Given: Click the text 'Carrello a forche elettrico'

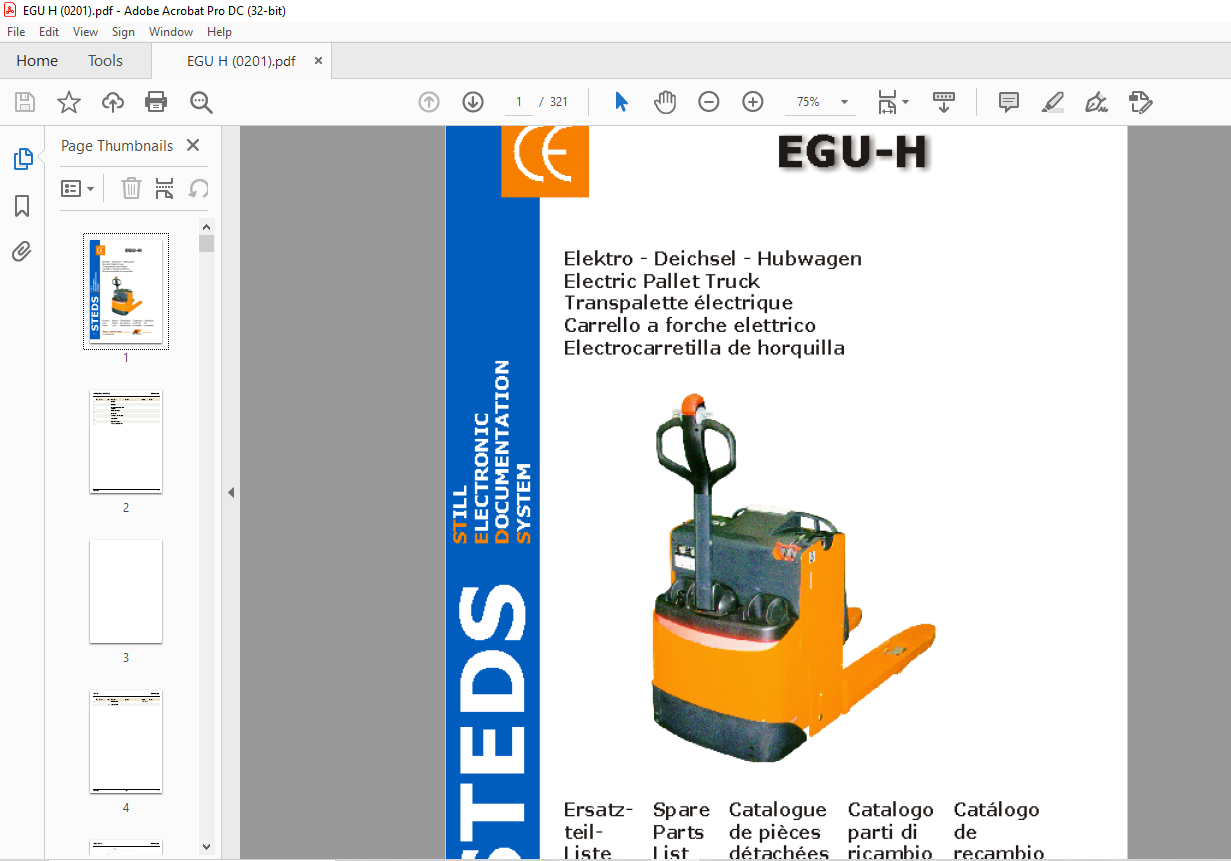Looking at the screenshot, I should point(690,325).
